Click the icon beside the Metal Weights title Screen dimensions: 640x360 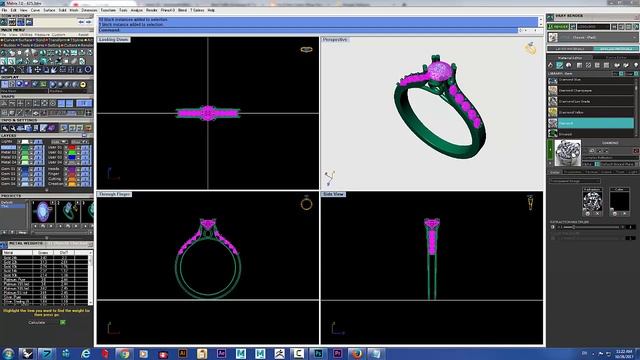4,244
